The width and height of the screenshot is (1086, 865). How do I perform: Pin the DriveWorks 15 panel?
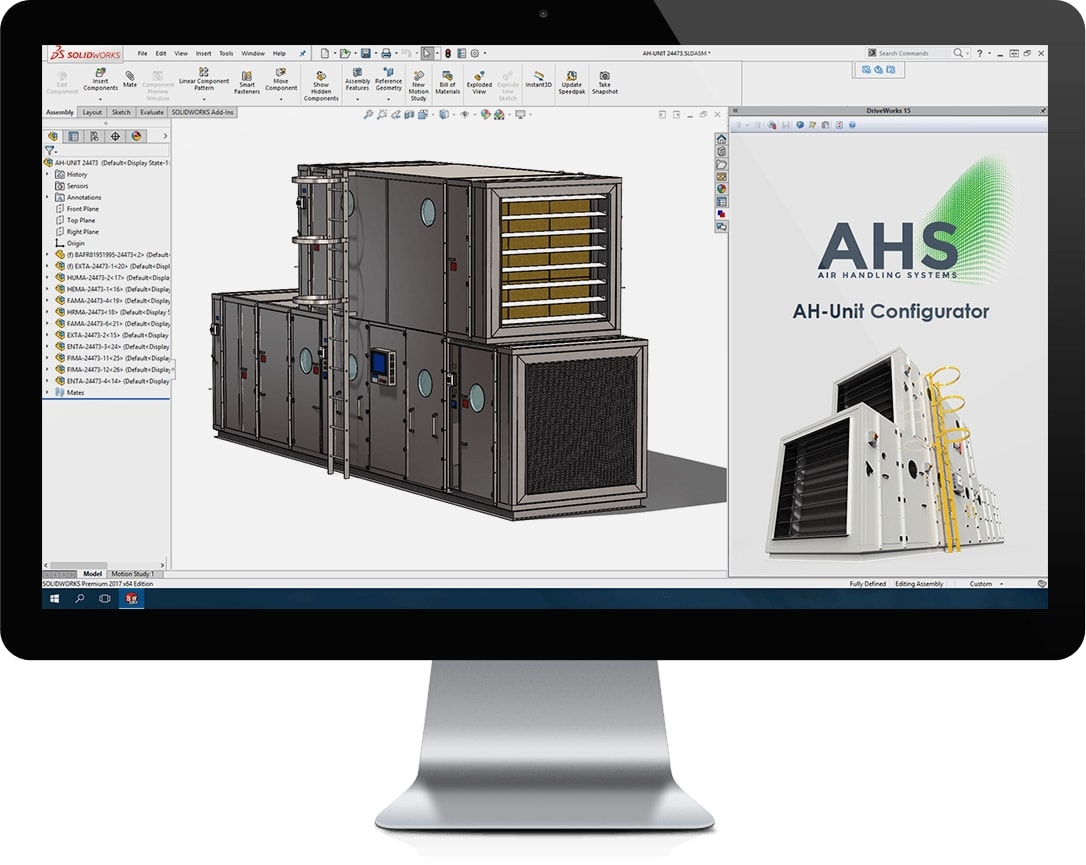(1042, 111)
